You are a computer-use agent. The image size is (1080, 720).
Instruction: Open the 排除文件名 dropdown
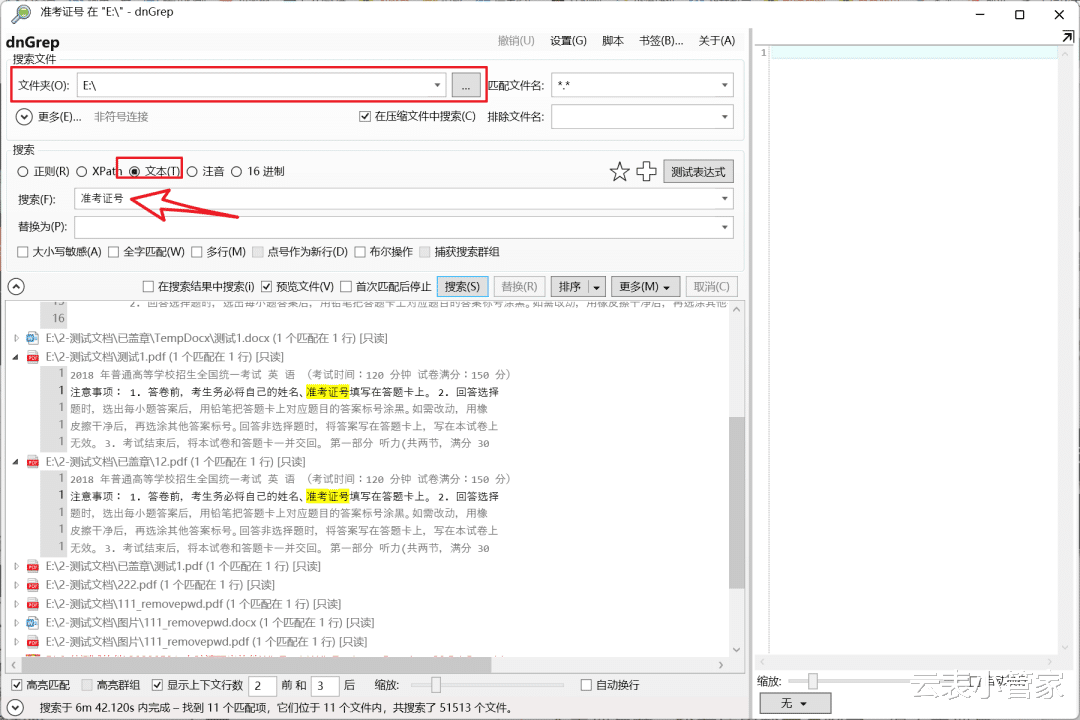coord(725,117)
